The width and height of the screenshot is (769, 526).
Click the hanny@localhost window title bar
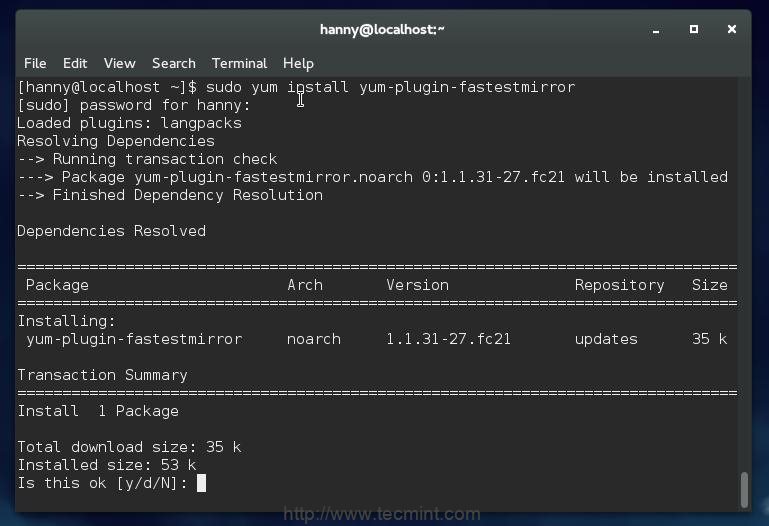coord(382,29)
